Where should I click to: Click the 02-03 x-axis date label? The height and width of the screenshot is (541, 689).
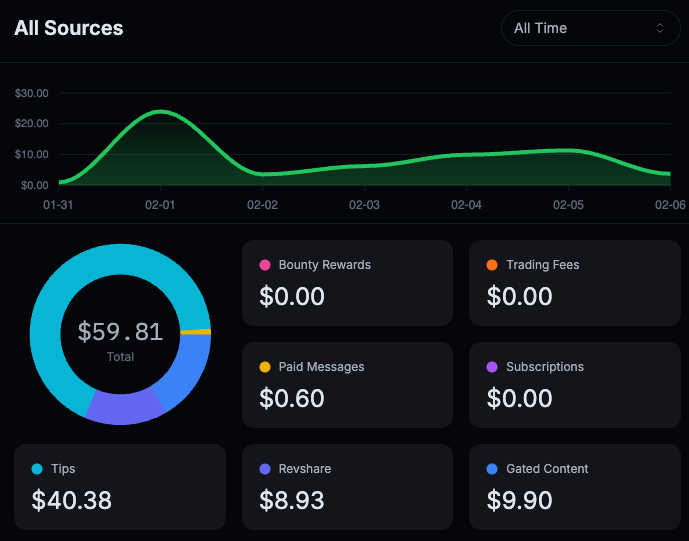(x=364, y=205)
